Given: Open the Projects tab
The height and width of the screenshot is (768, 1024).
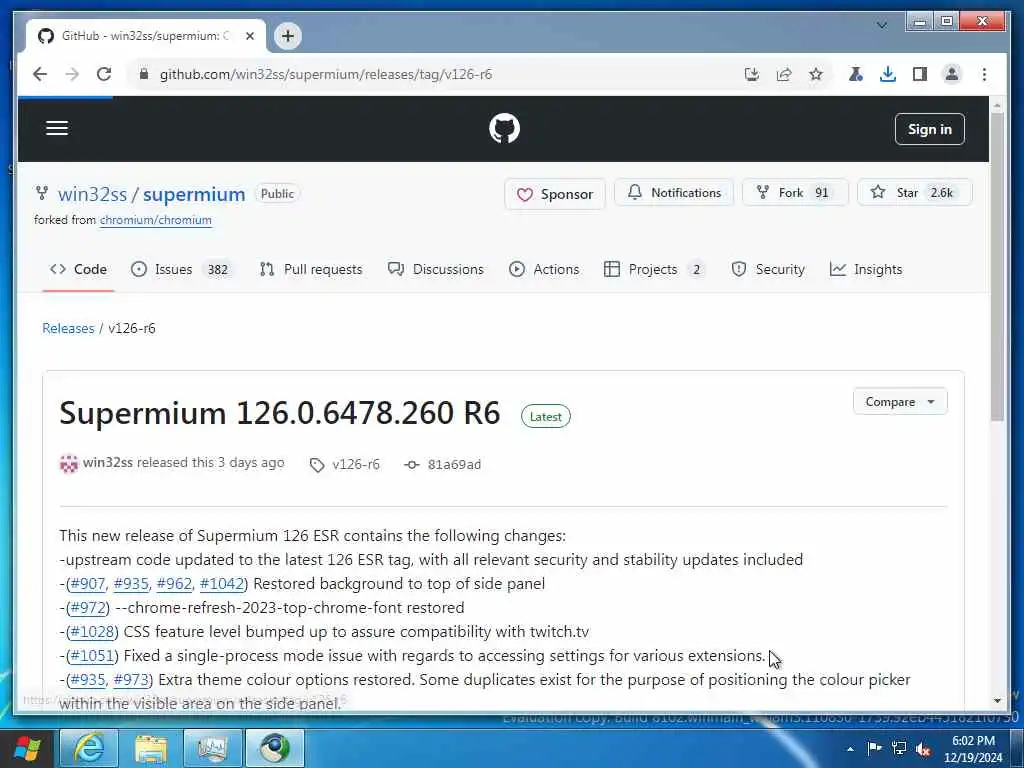Looking at the screenshot, I should [654, 269].
